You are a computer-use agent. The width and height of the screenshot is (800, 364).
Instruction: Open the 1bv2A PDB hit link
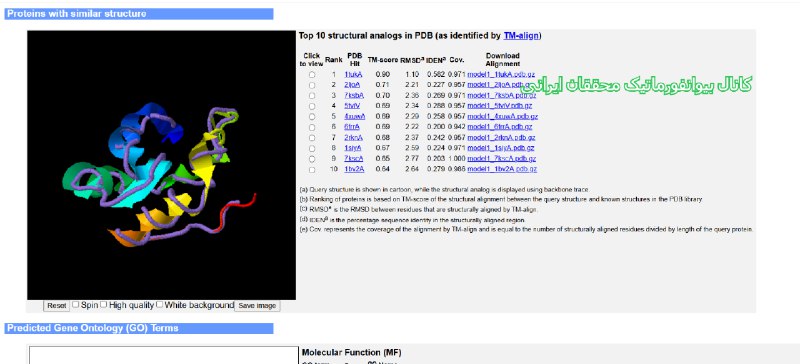tap(354, 169)
